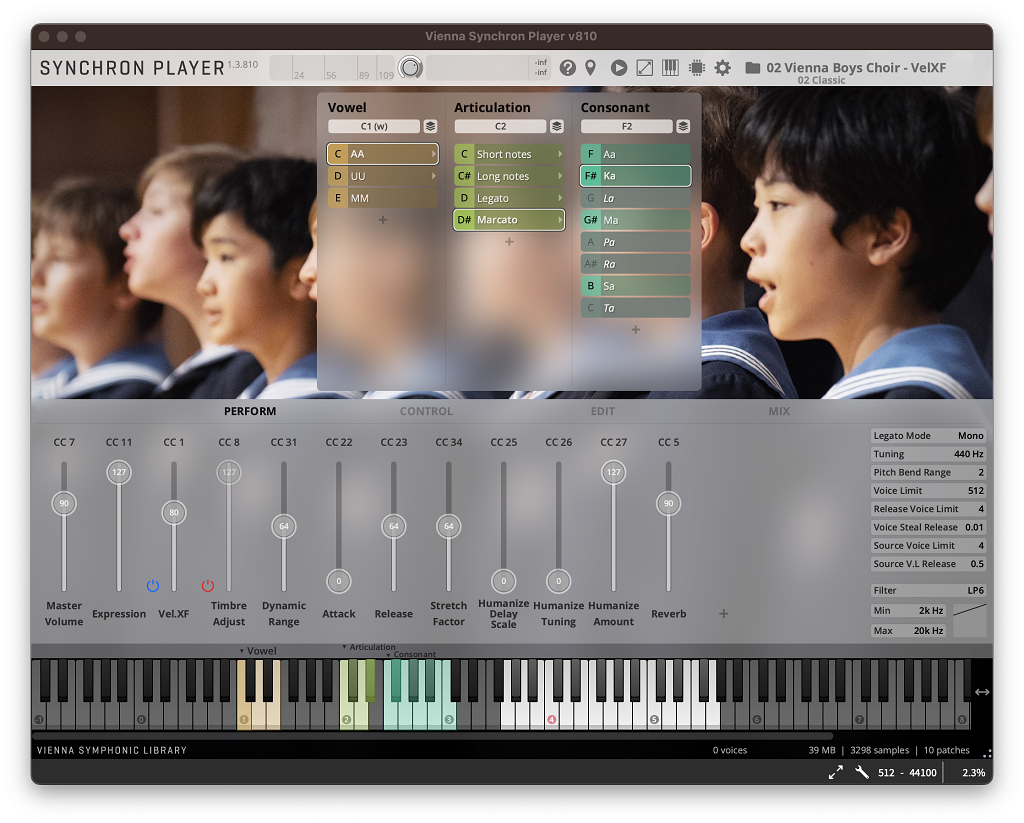Expand the Short notes articulation arrow

click(560, 154)
